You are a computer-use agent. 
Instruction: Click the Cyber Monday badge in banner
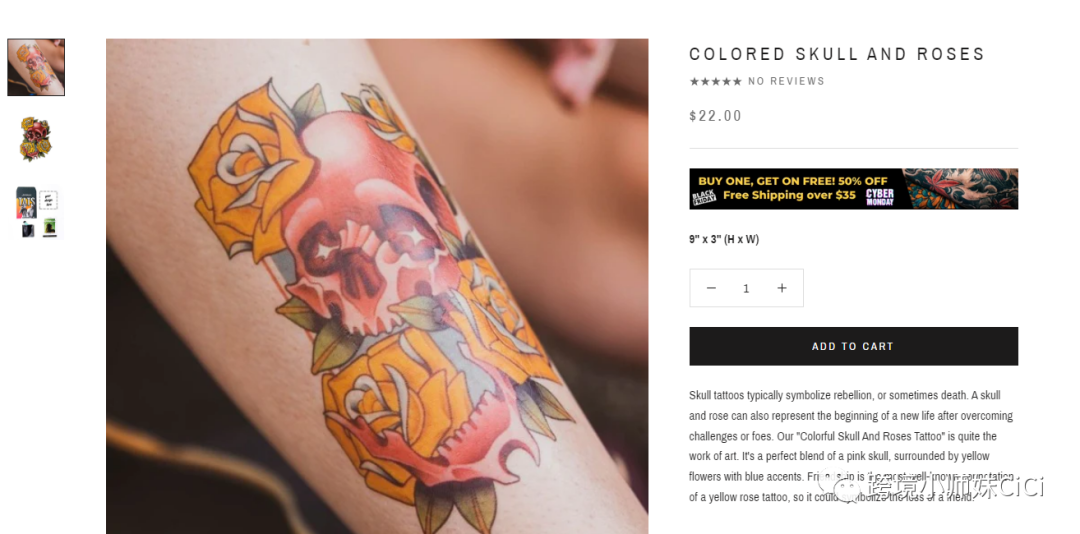coord(880,197)
